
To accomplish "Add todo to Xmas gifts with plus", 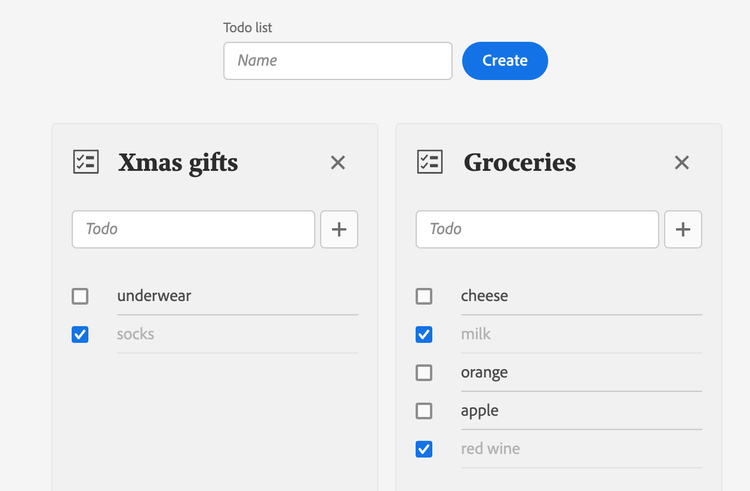I will (339, 229).
